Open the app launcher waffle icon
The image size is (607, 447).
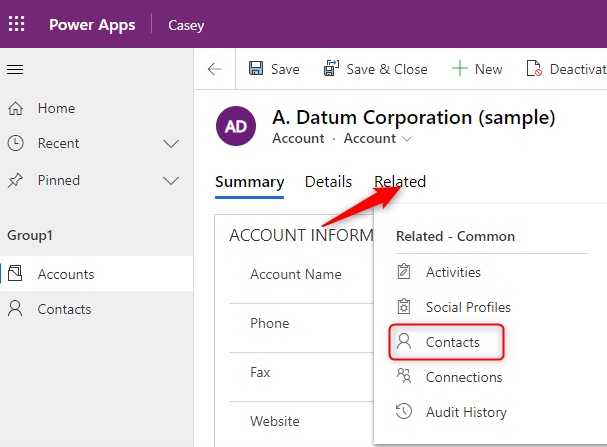tap(17, 24)
